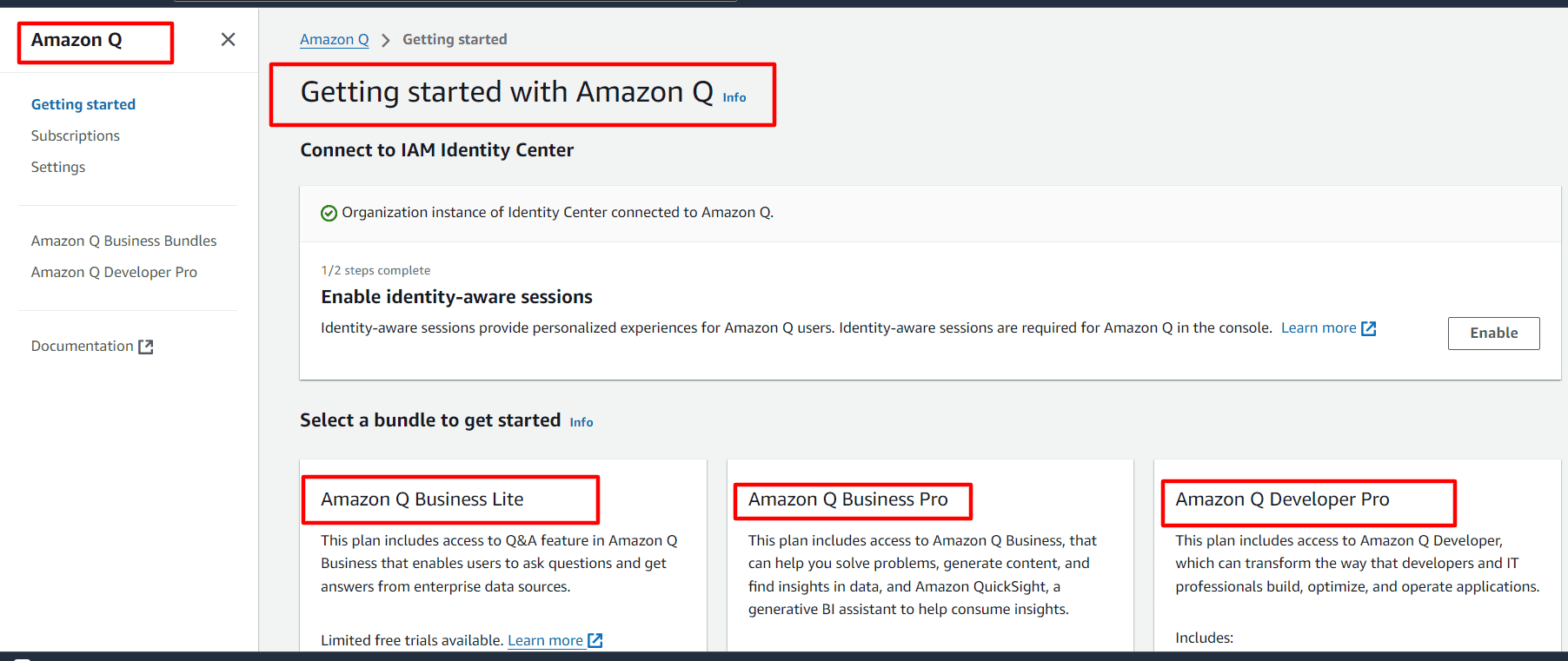Open Learn more about identity-aware sessions
The width and height of the screenshot is (1568, 661).
(1319, 327)
